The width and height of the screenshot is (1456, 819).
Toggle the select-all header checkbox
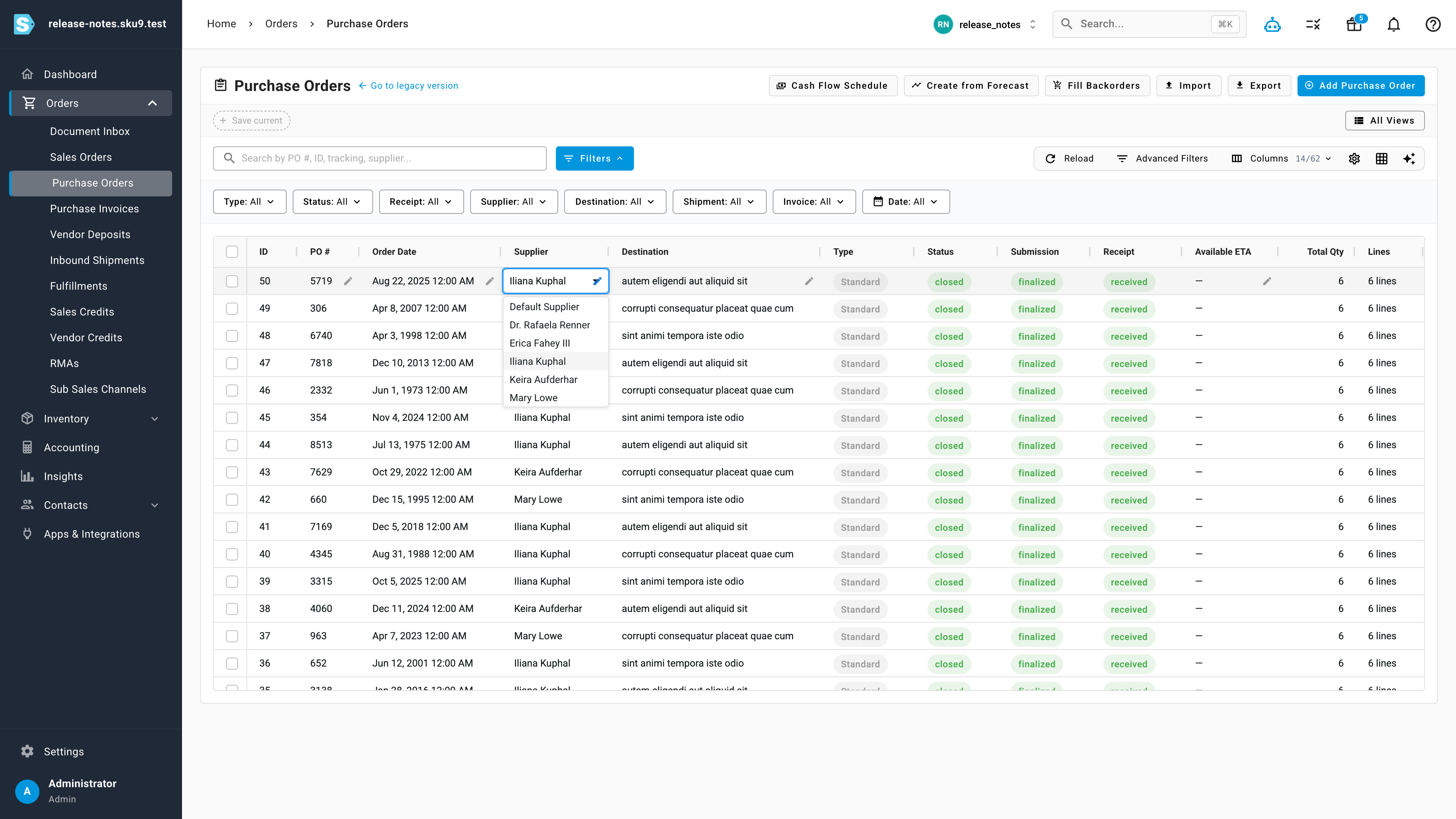[232, 252]
